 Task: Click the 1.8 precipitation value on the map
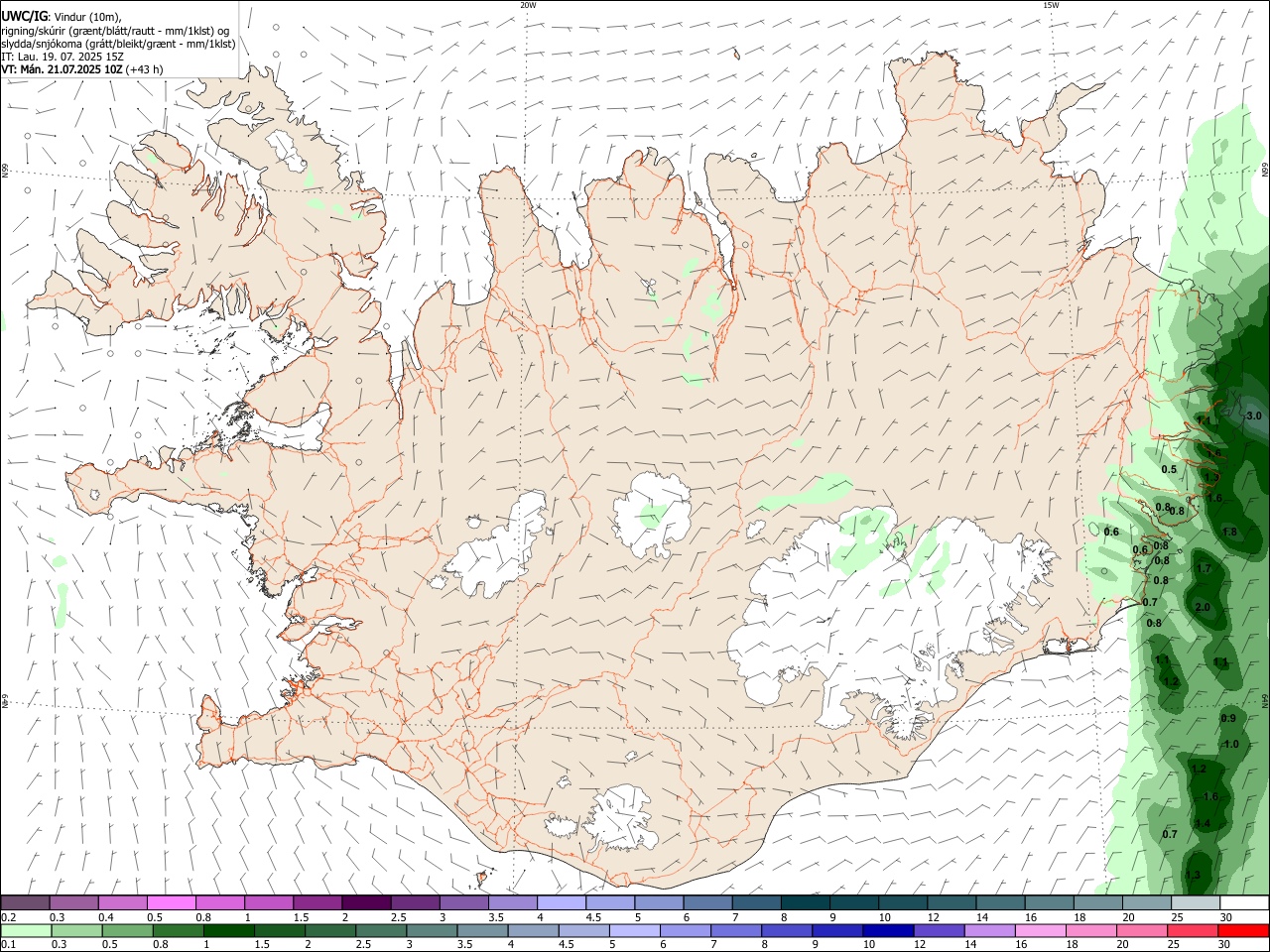click(x=1229, y=533)
